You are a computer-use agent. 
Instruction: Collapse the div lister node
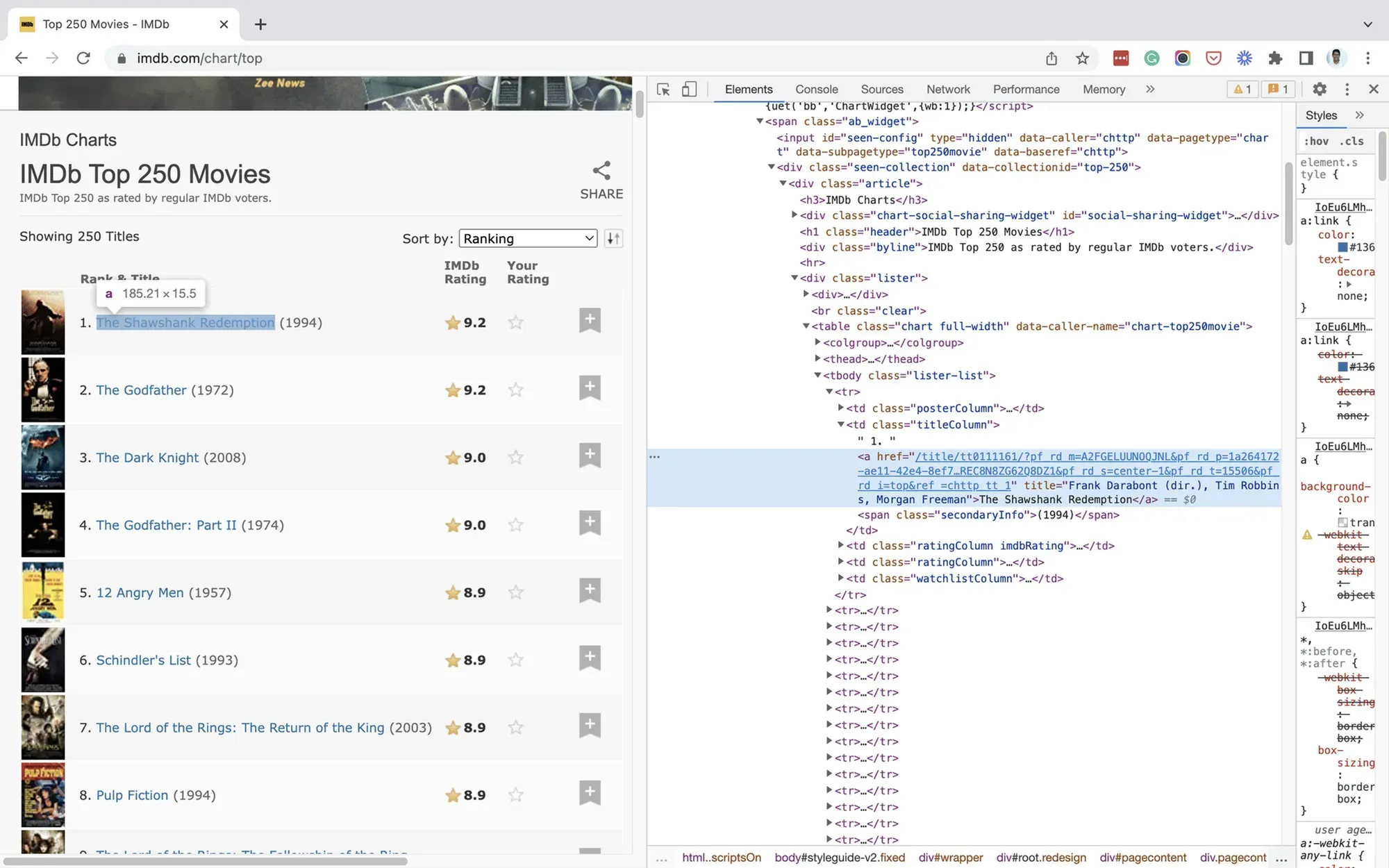click(795, 278)
